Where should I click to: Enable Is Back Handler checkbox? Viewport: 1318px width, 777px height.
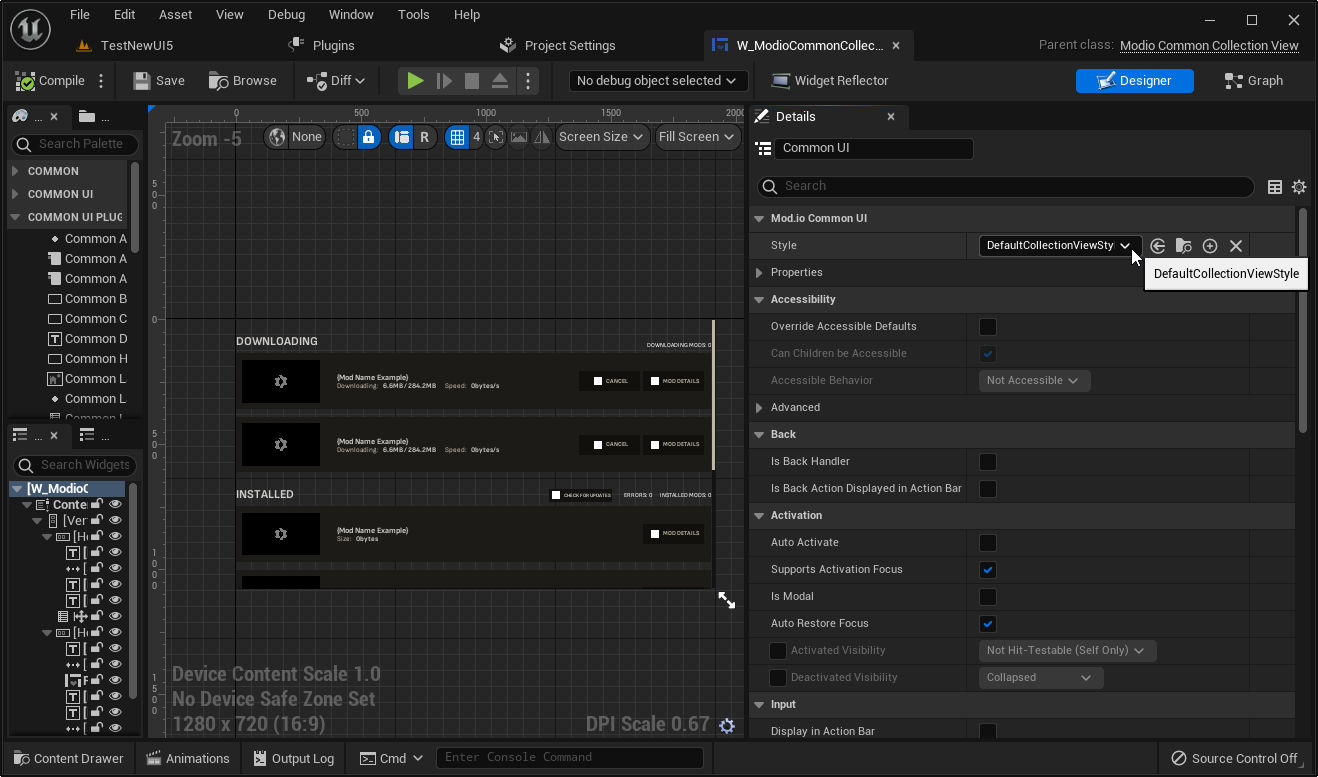tap(988, 462)
